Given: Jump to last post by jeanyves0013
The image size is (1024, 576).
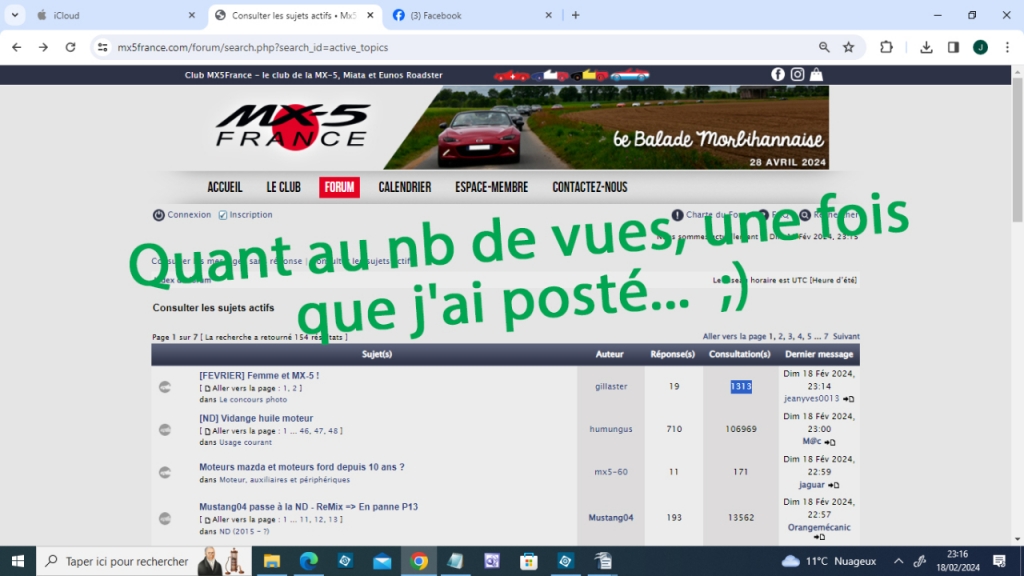Looking at the screenshot, I should (x=848, y=398).
